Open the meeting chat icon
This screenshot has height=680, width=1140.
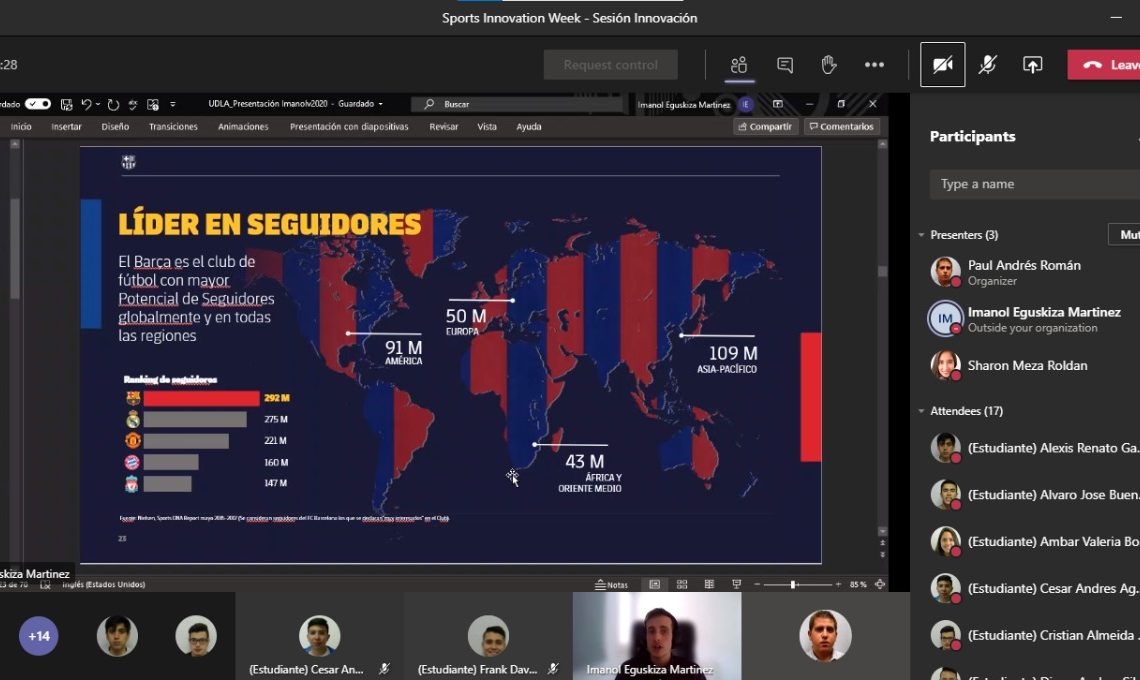[785, 65]
